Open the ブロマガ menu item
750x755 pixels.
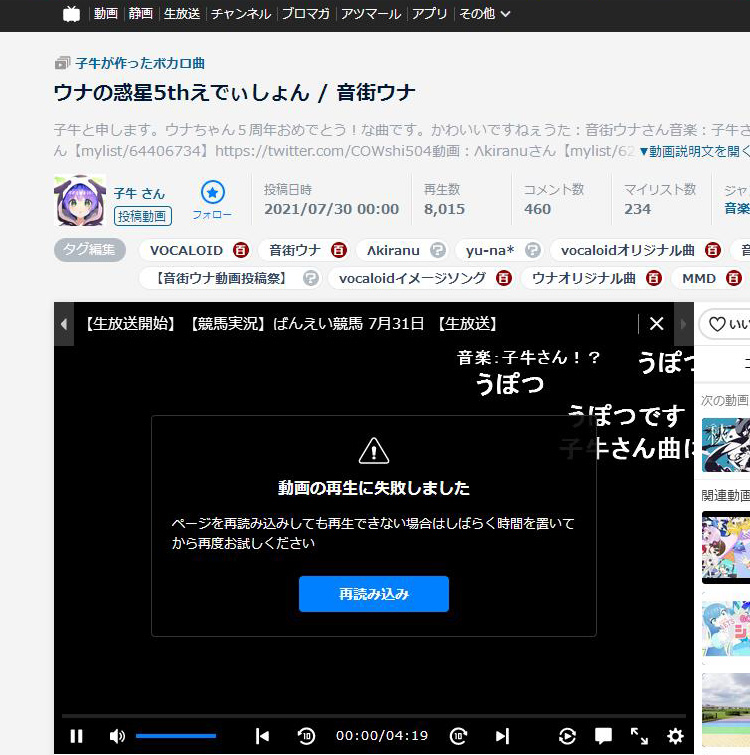(306, 13)
